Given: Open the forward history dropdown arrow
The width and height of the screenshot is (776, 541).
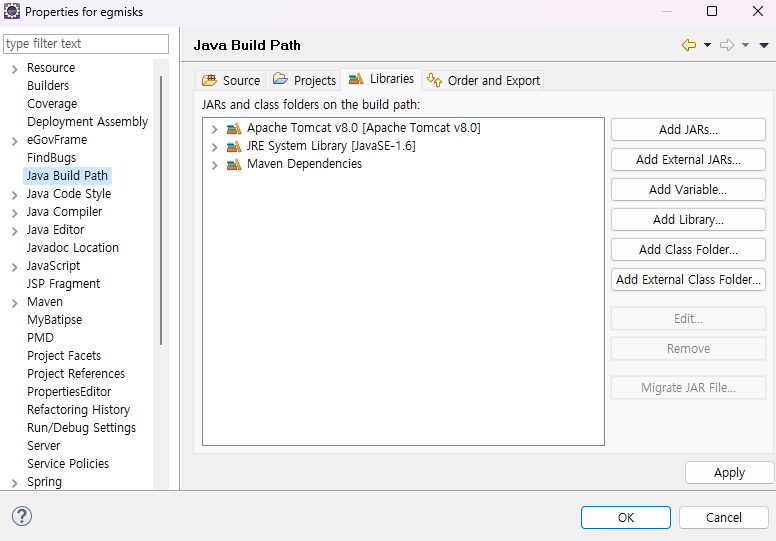Looking at the screenshot, I should 745,45.
